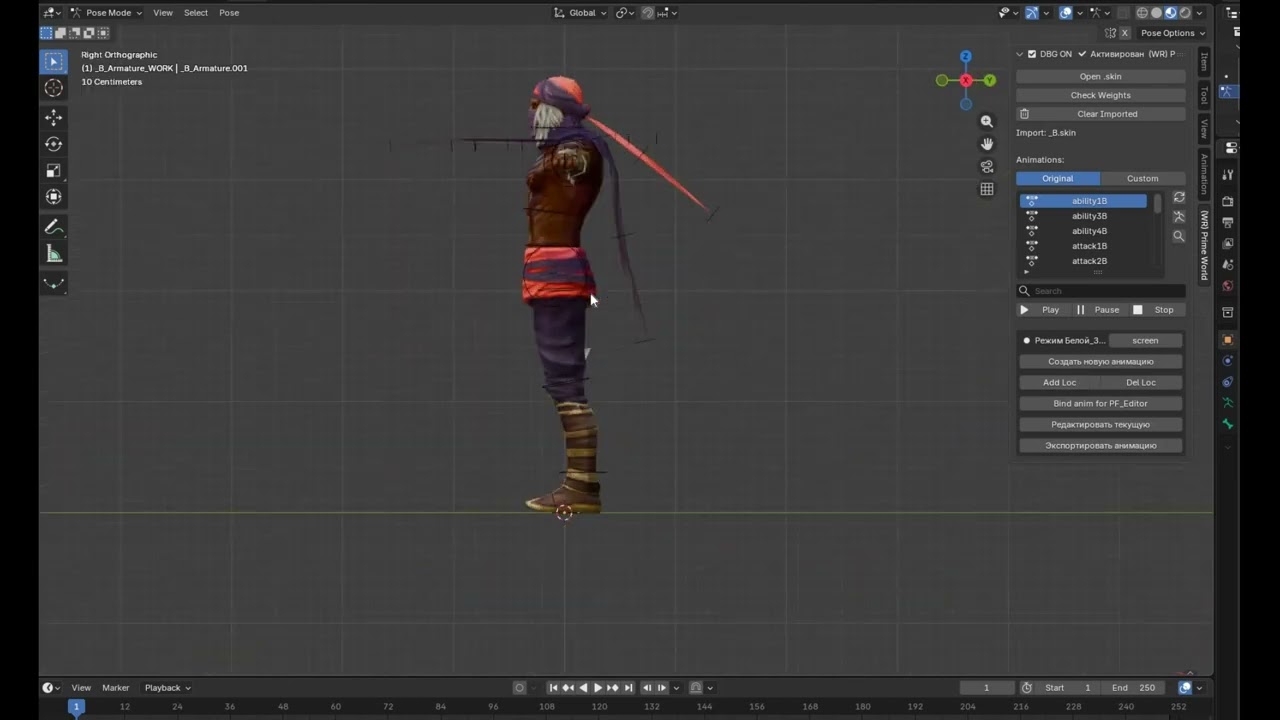Toggle the DBG ON checkbox
This screenshot has width=1280, height=720.
point(1032,54)
